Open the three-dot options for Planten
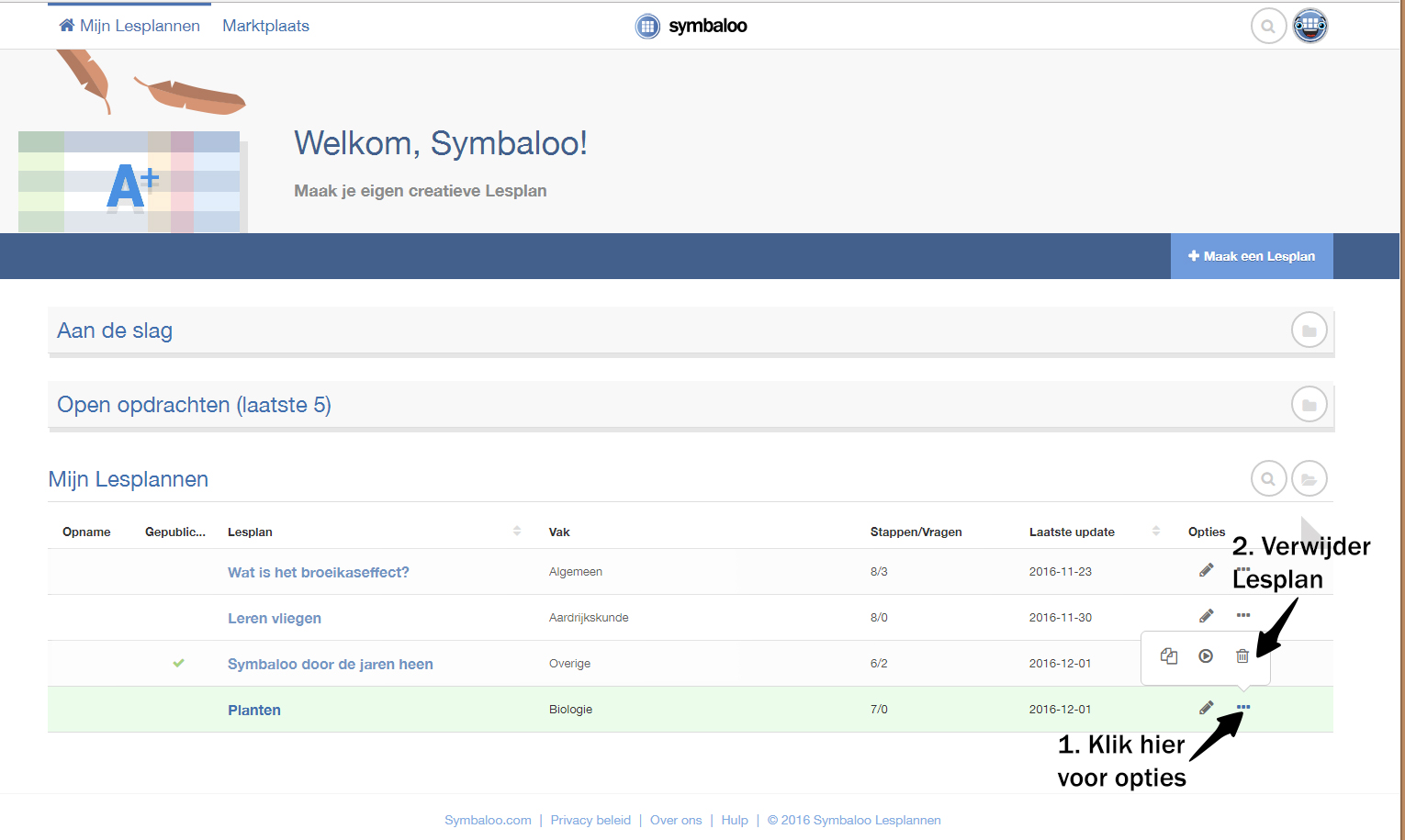Viewport: 1405px width, 840px height. point(1243,707)
